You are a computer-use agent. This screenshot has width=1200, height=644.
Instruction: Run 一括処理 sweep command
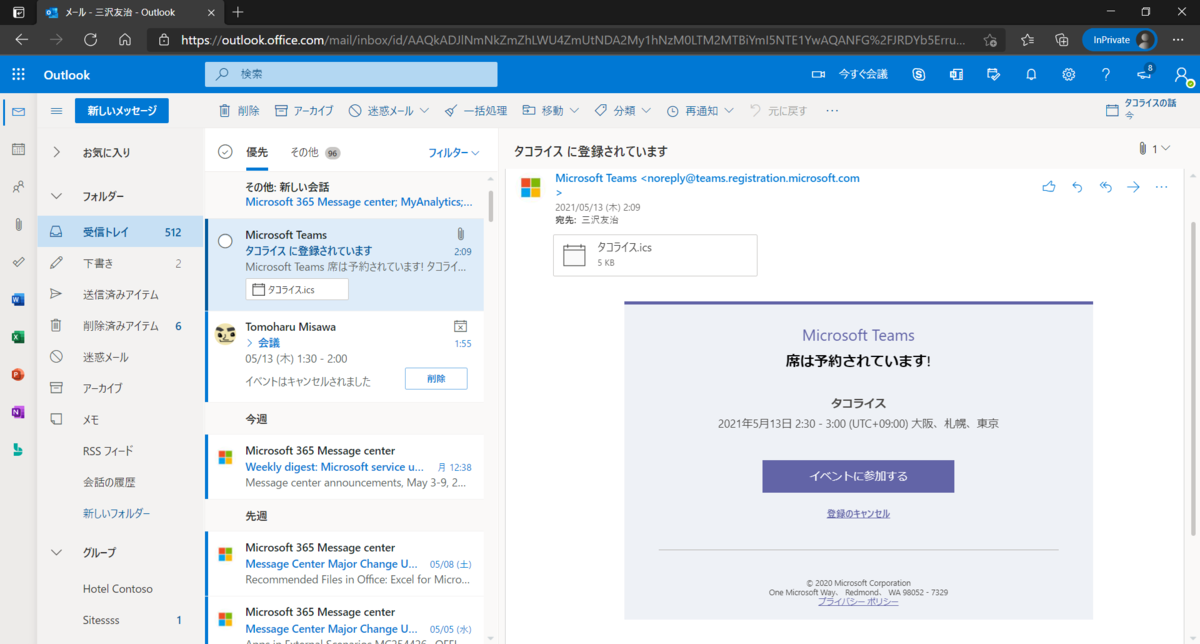tap(476, 111)
